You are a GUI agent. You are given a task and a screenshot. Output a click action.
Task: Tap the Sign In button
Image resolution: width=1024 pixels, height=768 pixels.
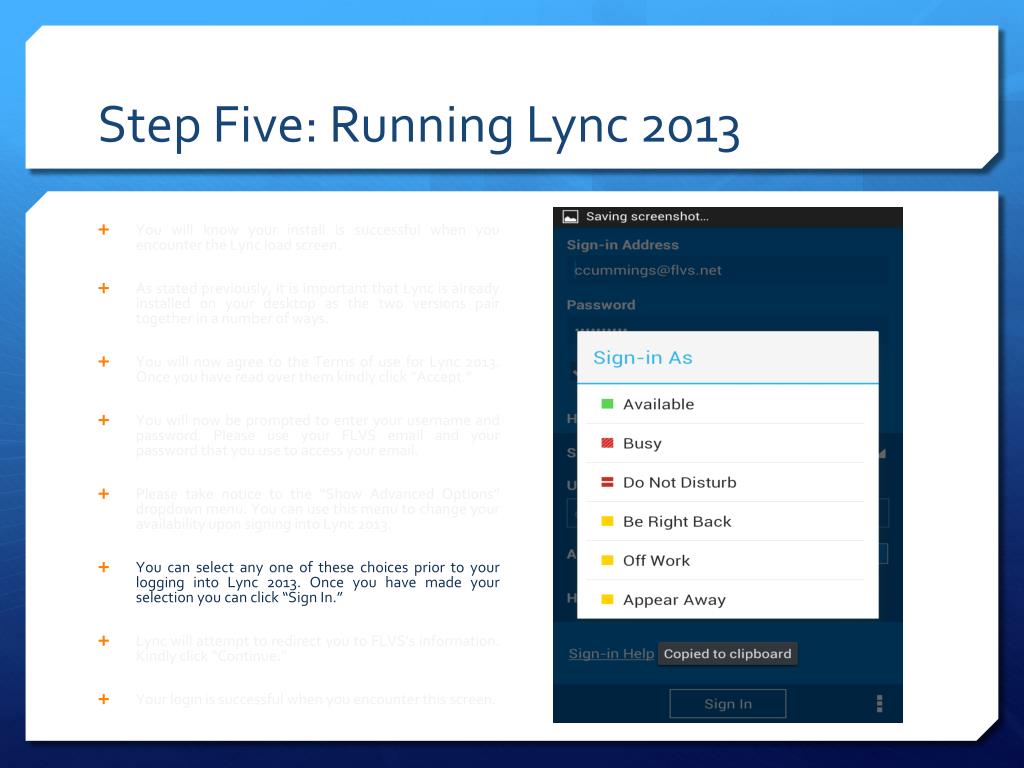point(728,704)
